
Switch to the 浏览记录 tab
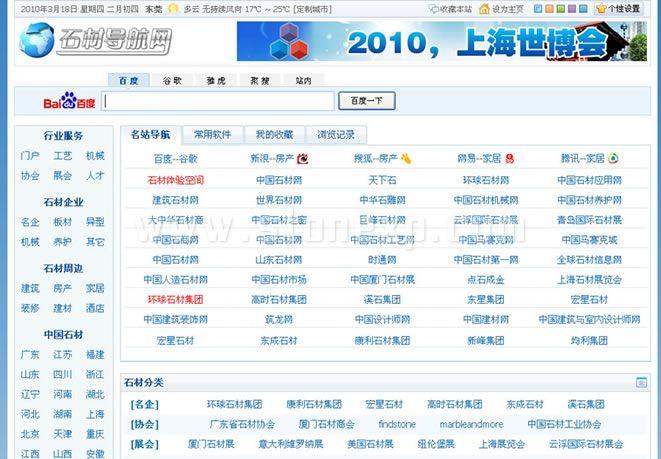tap(336, 135)
